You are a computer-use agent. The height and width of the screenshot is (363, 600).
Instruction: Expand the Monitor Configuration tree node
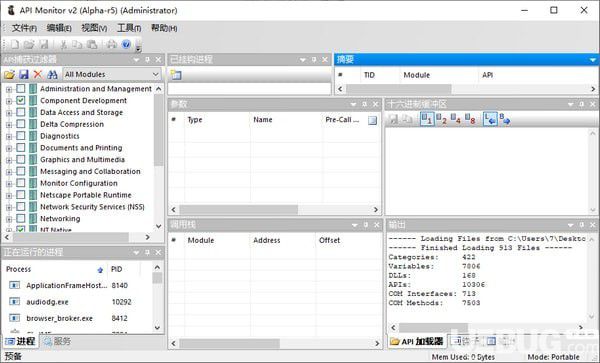click(x=9, y=184)
